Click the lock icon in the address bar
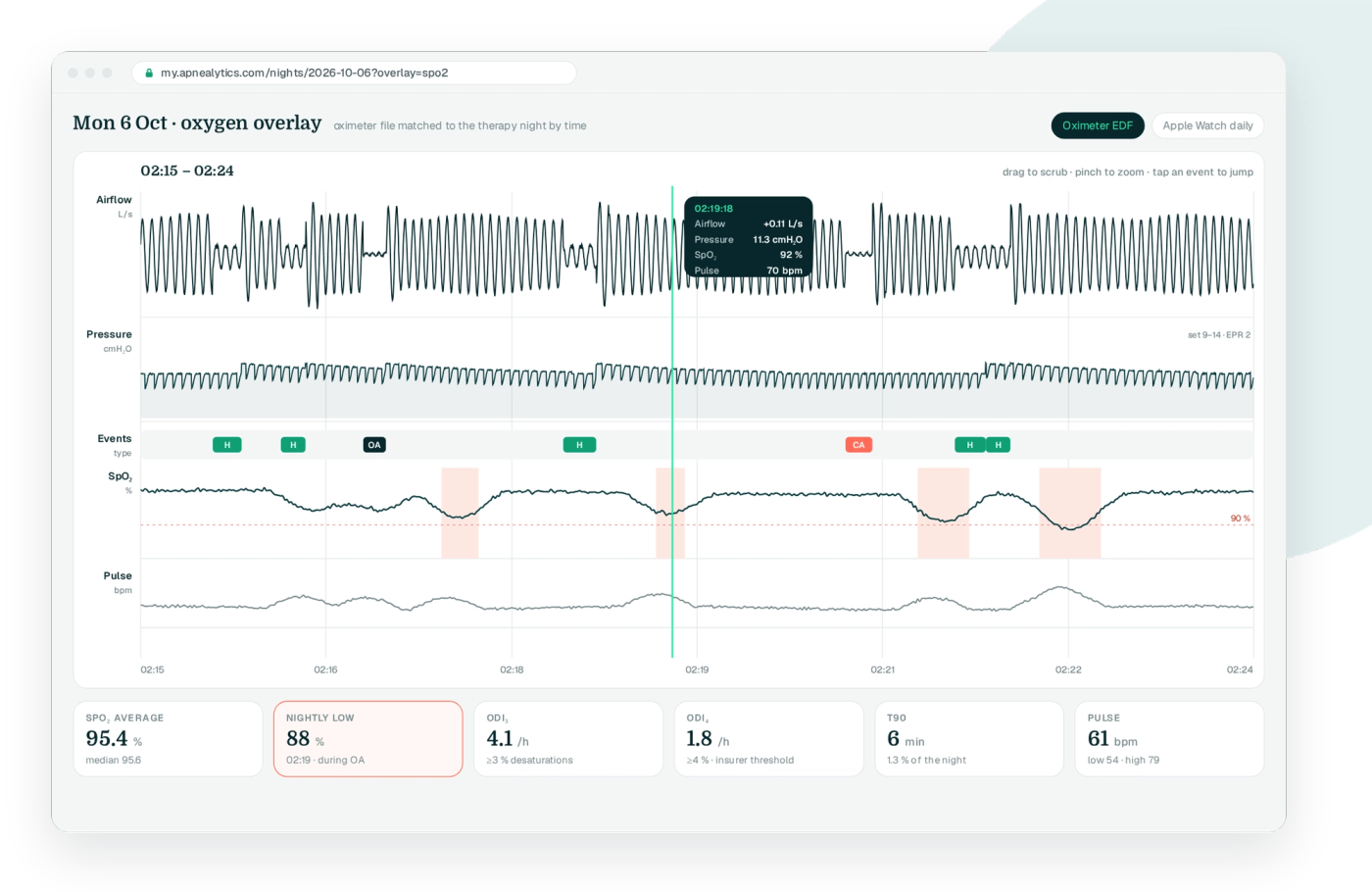Screen dimensions: 1372x892 [149, 74]
